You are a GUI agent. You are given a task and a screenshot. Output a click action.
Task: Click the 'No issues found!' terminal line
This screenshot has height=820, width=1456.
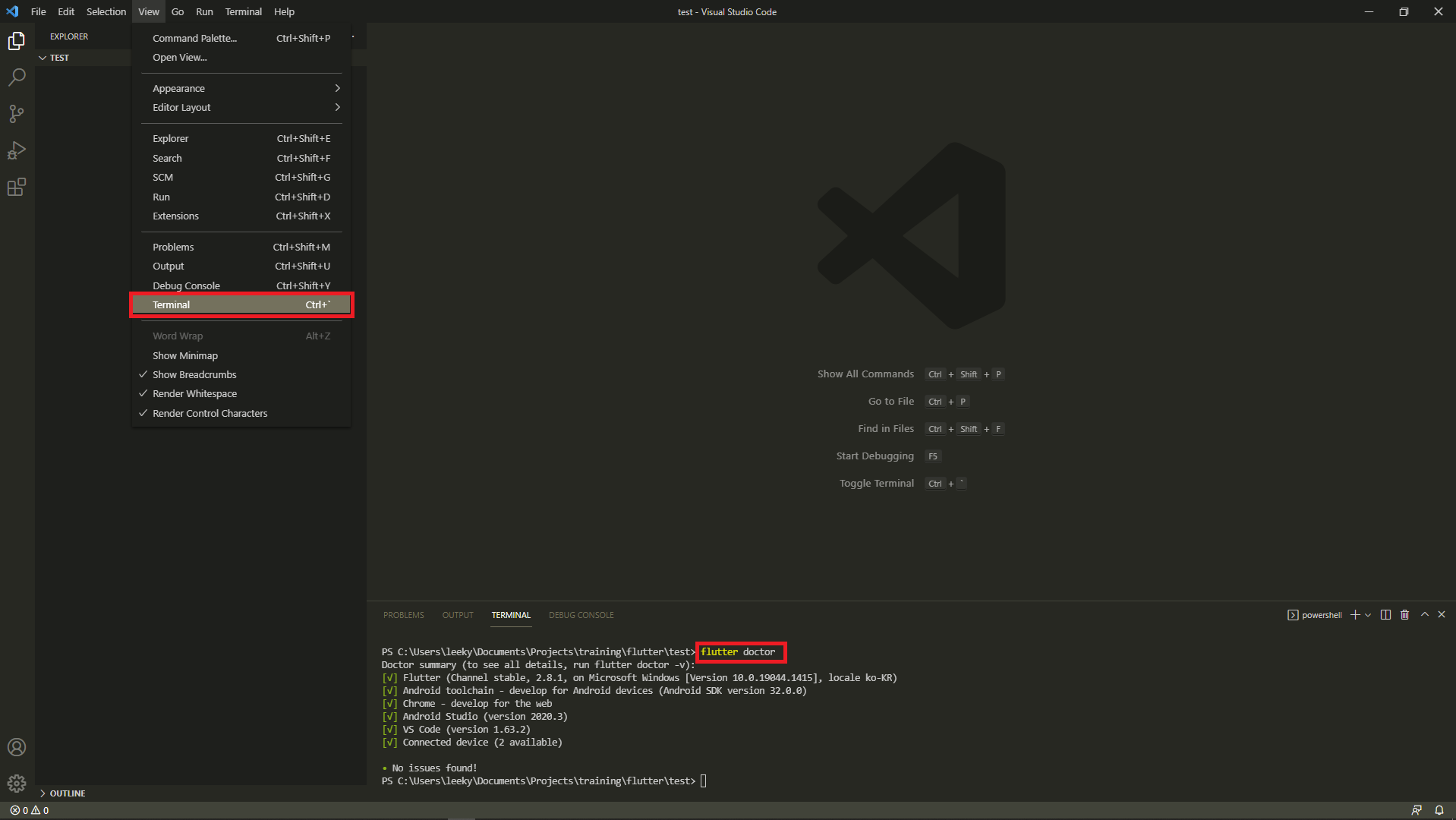(434, 768)
